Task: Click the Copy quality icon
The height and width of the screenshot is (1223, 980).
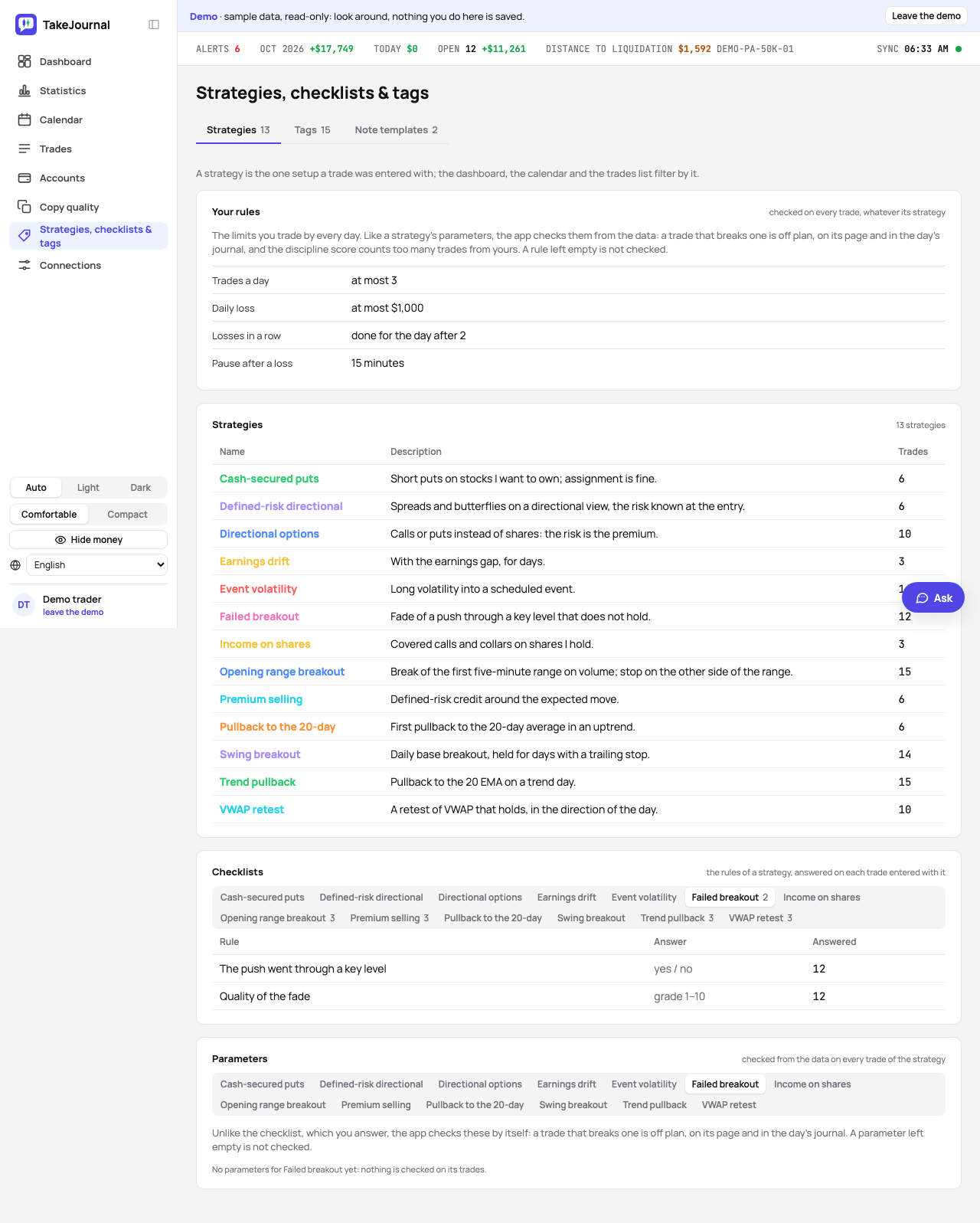Action: point(24,207)
